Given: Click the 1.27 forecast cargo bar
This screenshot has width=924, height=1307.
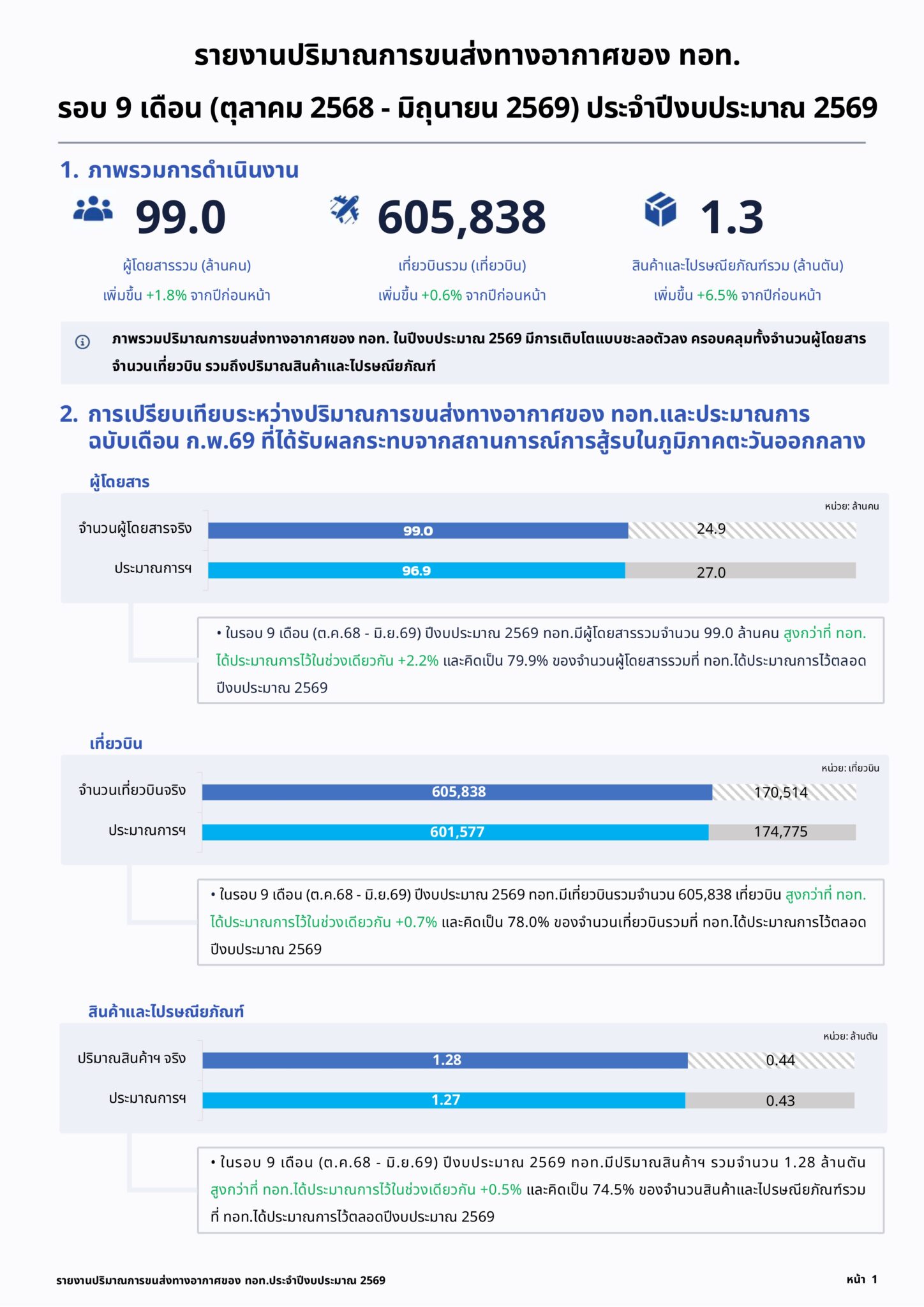Looking at the screenshot, I should (443, 1100).
